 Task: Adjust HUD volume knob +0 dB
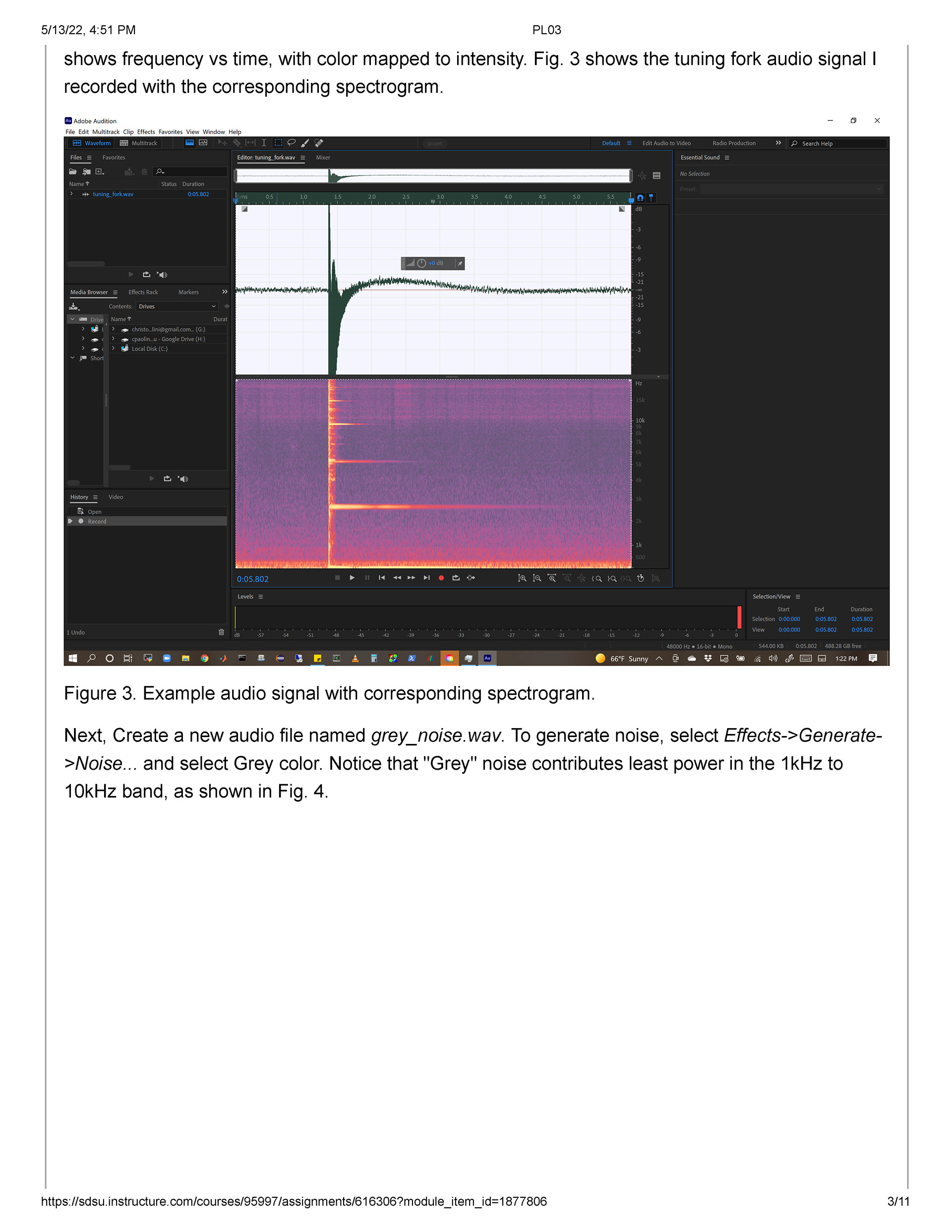tap(421, 263)
